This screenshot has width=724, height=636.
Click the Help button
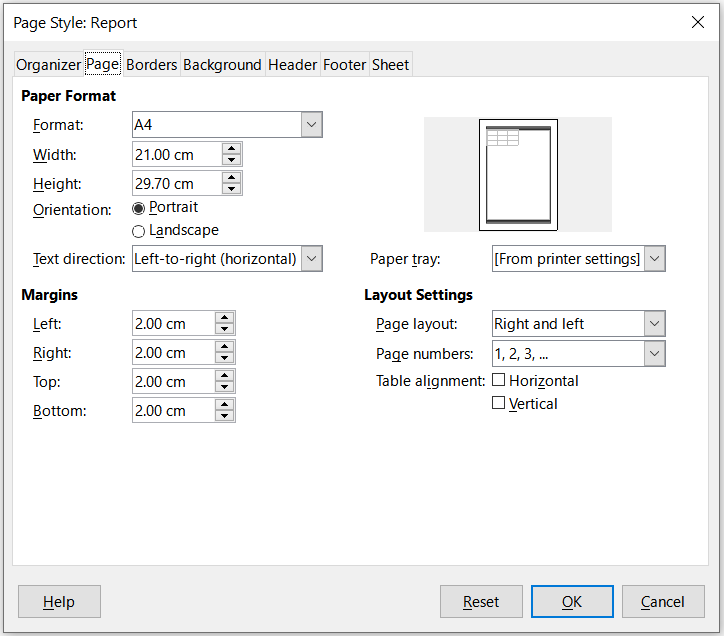[59, 601]
